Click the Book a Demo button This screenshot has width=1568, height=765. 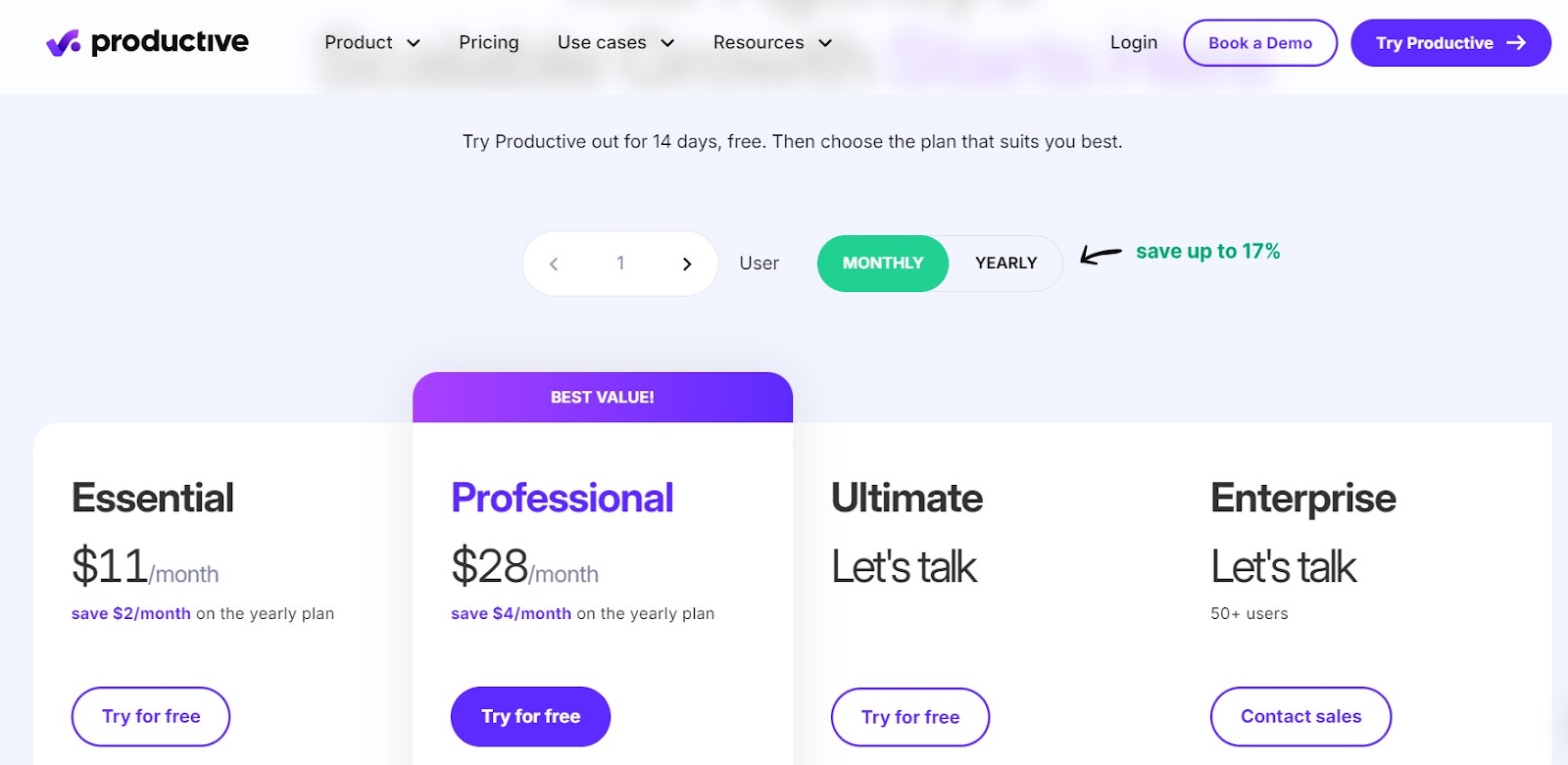click(1260, 42)
